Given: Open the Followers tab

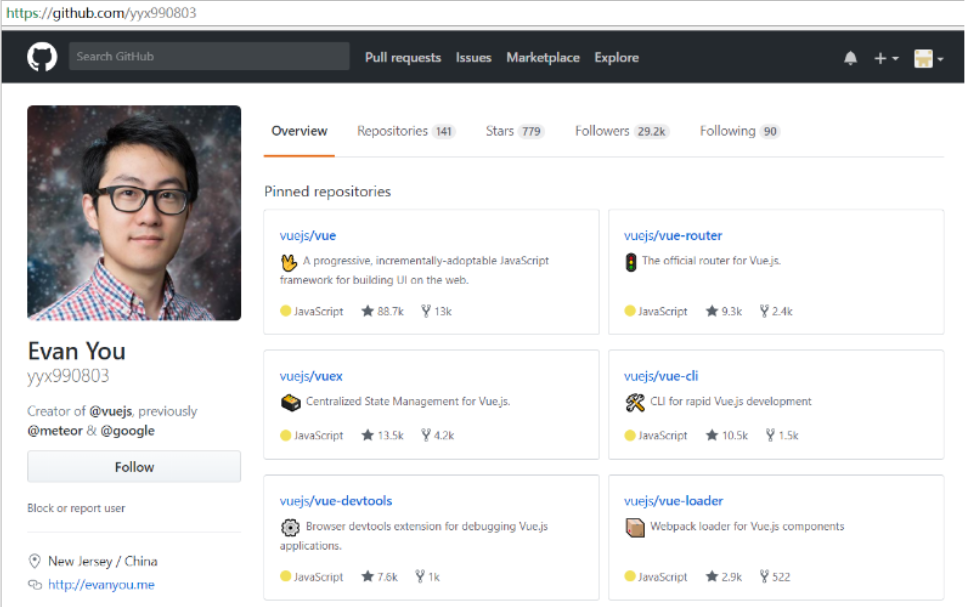Looking at the screenshot, I should (622, 131).
